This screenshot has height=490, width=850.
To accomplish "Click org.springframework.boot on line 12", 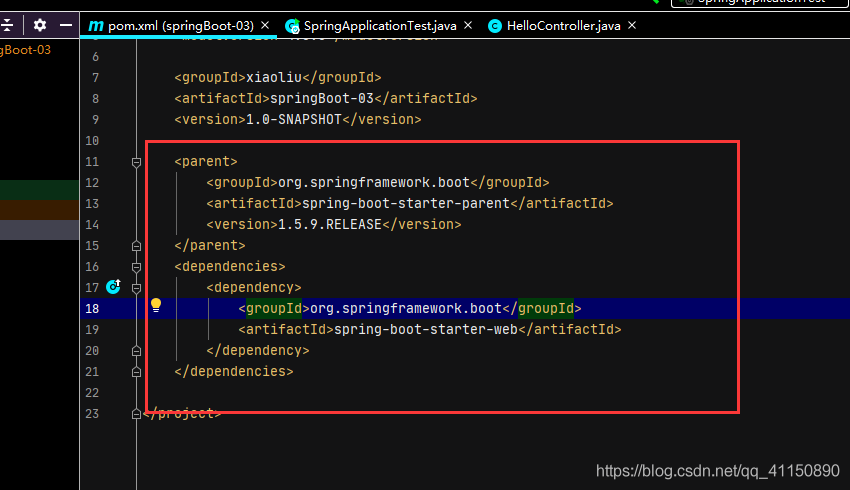I will click(x=374, y=182).
